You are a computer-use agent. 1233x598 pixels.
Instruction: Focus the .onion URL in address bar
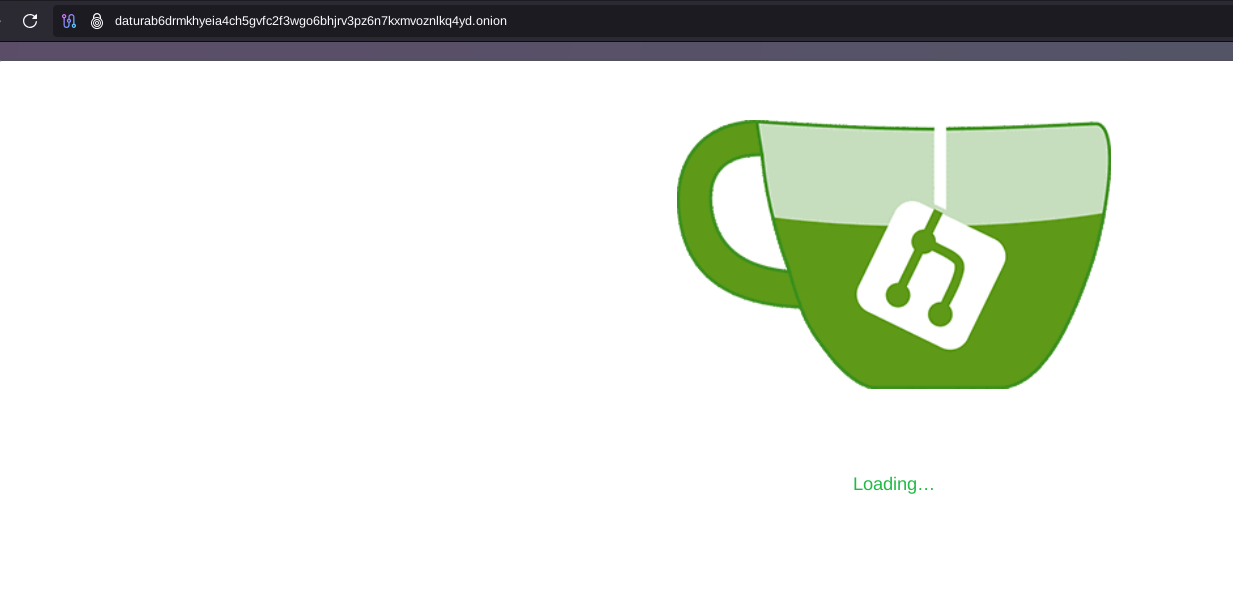pos(310,21)
